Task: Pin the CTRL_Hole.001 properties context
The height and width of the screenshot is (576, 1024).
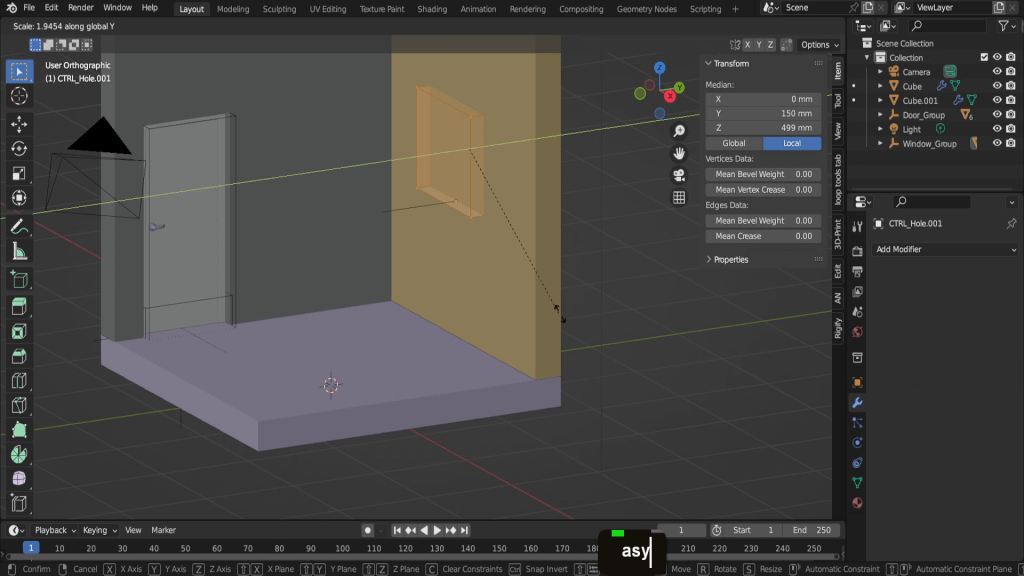Action: point(1011,223)
